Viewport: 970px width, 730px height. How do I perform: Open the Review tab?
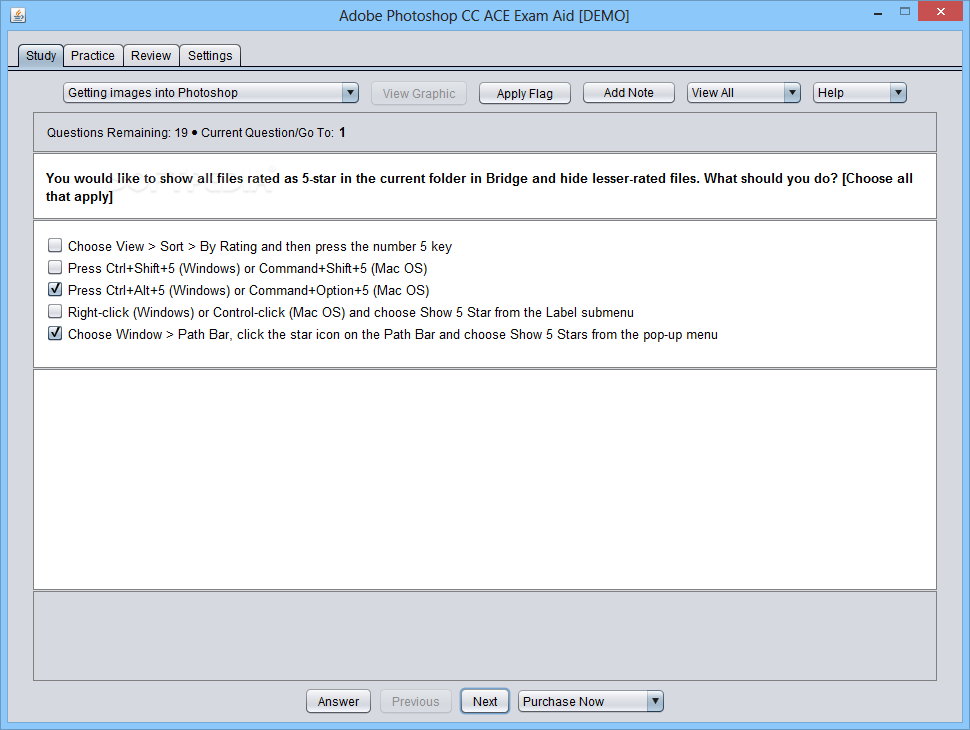pyautogui.click(x=151, y=56)
